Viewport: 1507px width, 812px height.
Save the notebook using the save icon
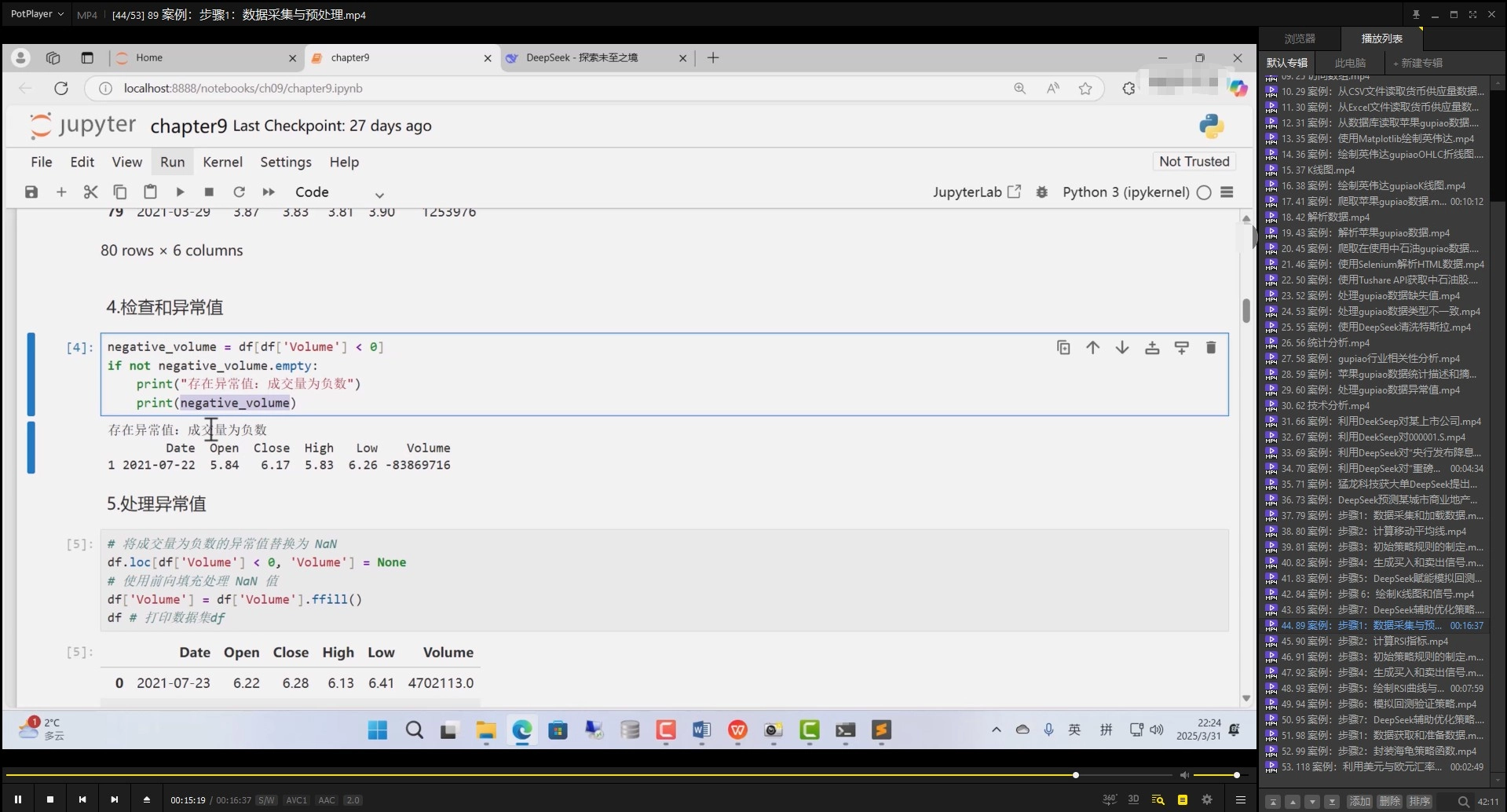pos(31,192)
